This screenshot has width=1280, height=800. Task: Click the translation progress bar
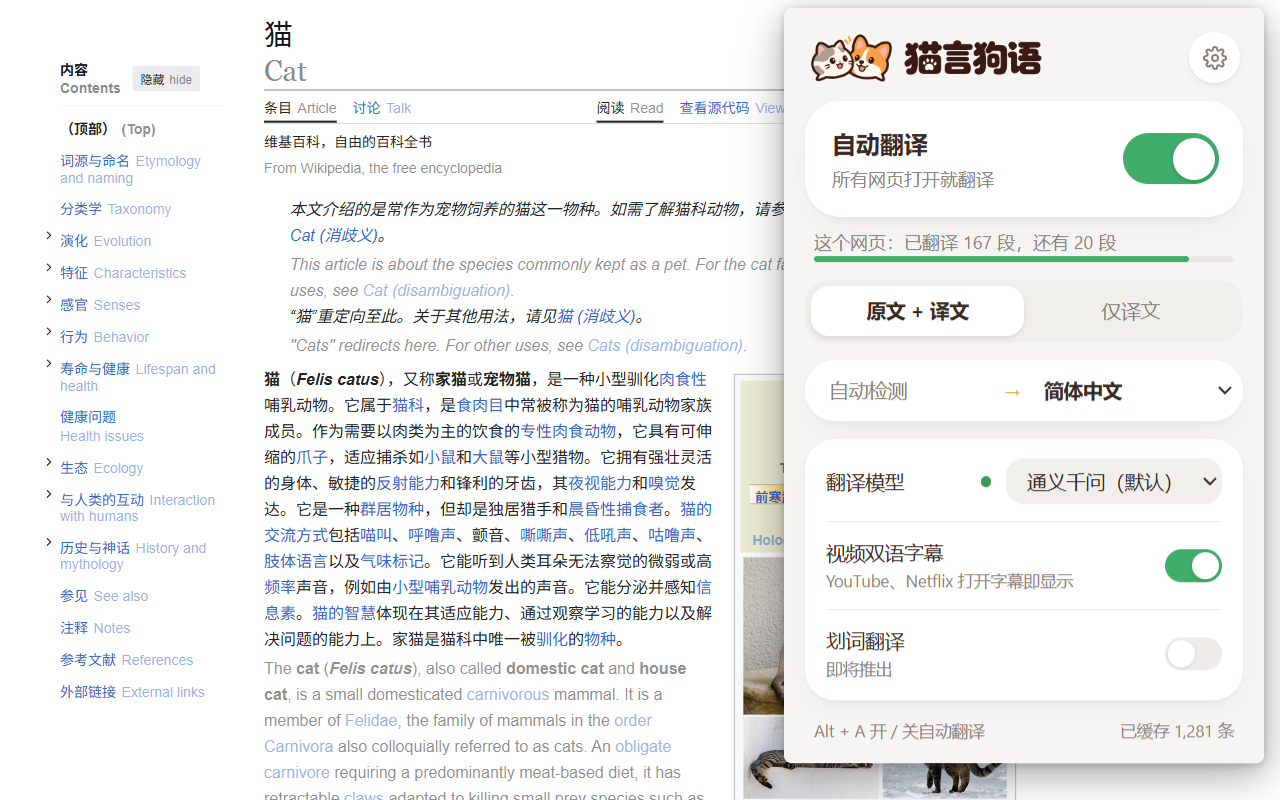pos(1023,259)
